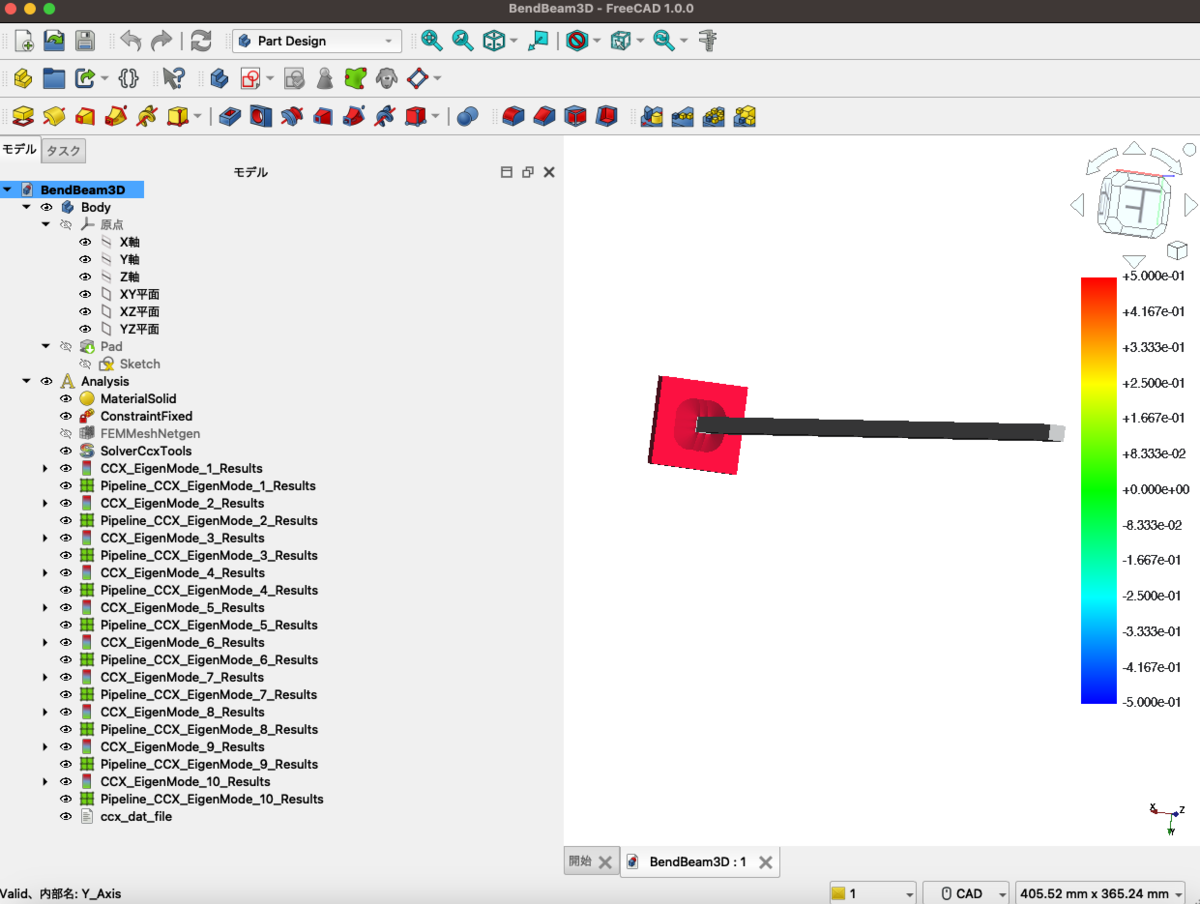1200x904 pixels.
Task: Select the ccx_dat_file tree item
Action: pos(136,816)
